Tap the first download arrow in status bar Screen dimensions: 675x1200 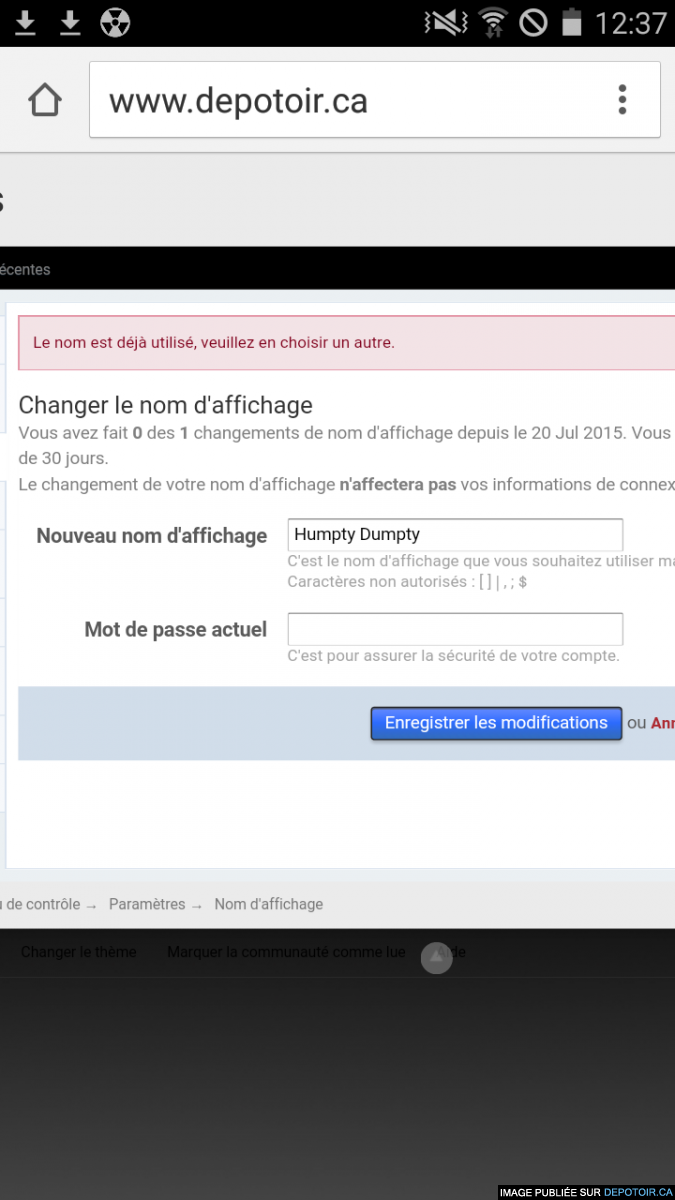pyautogui.click(x=25, y=22)
